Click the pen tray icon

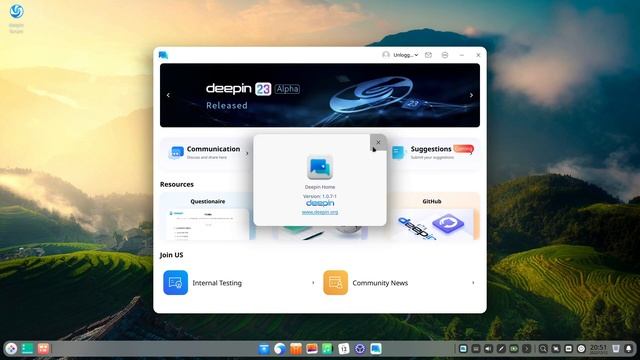tap(501, 349)
